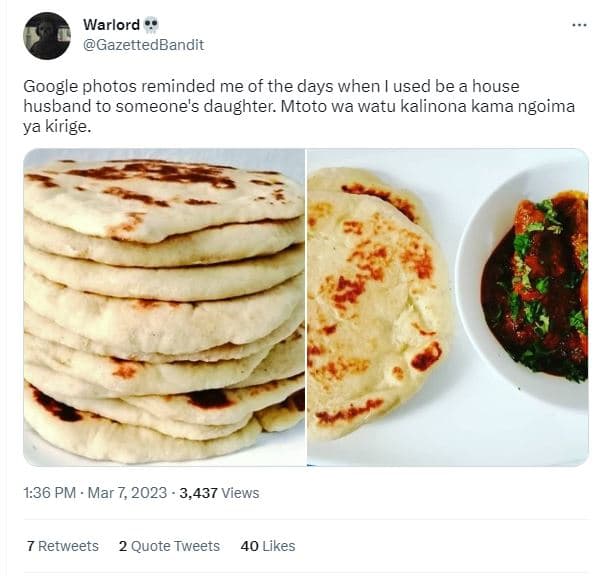Screen dimensions: 603x576
Task: Open the stacked flatbreads photo on left
Action: (164, 307)
